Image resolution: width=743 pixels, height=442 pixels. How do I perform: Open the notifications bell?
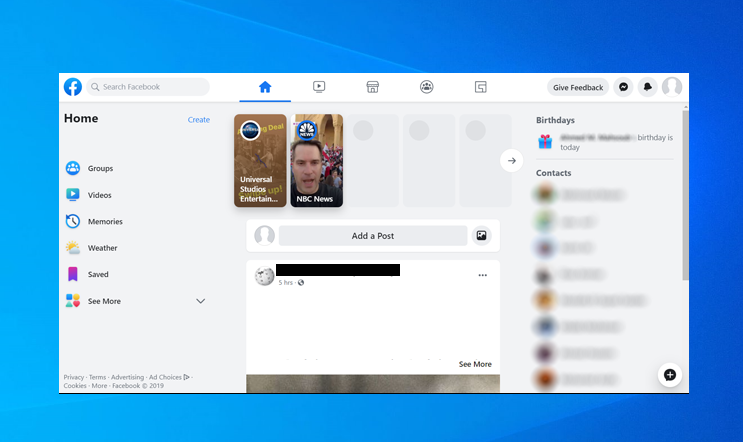click(647, 87)
